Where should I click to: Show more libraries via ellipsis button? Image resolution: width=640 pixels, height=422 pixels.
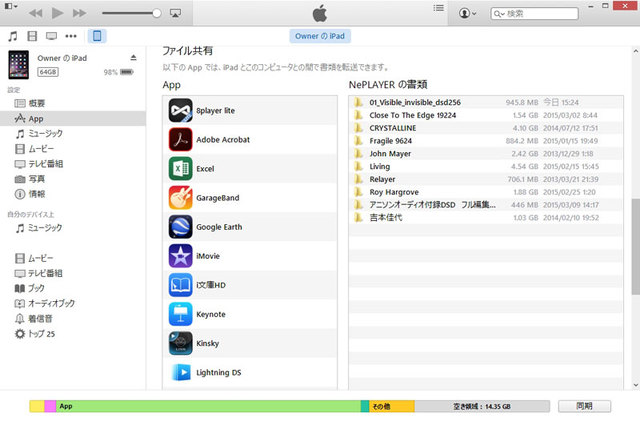[x=72, y=36]
